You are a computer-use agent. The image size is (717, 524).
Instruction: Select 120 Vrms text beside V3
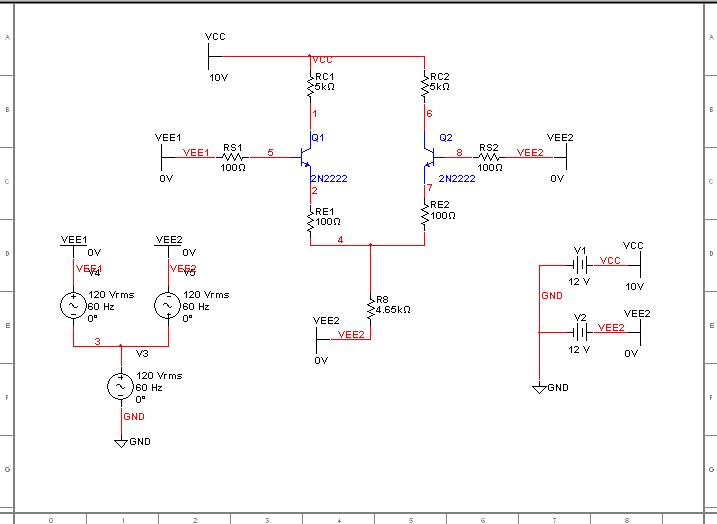pyautogui.click(x=159, y=375)
